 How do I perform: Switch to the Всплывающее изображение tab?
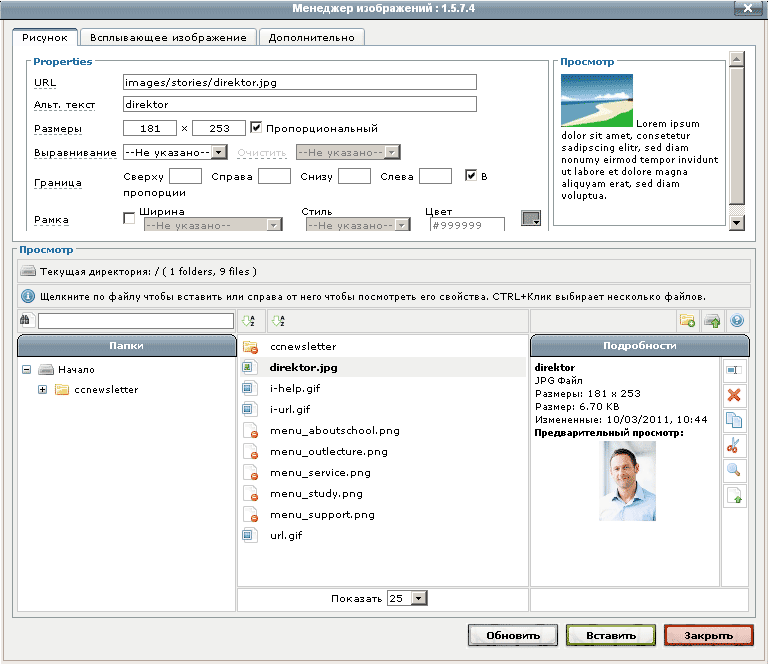(168, 37)
